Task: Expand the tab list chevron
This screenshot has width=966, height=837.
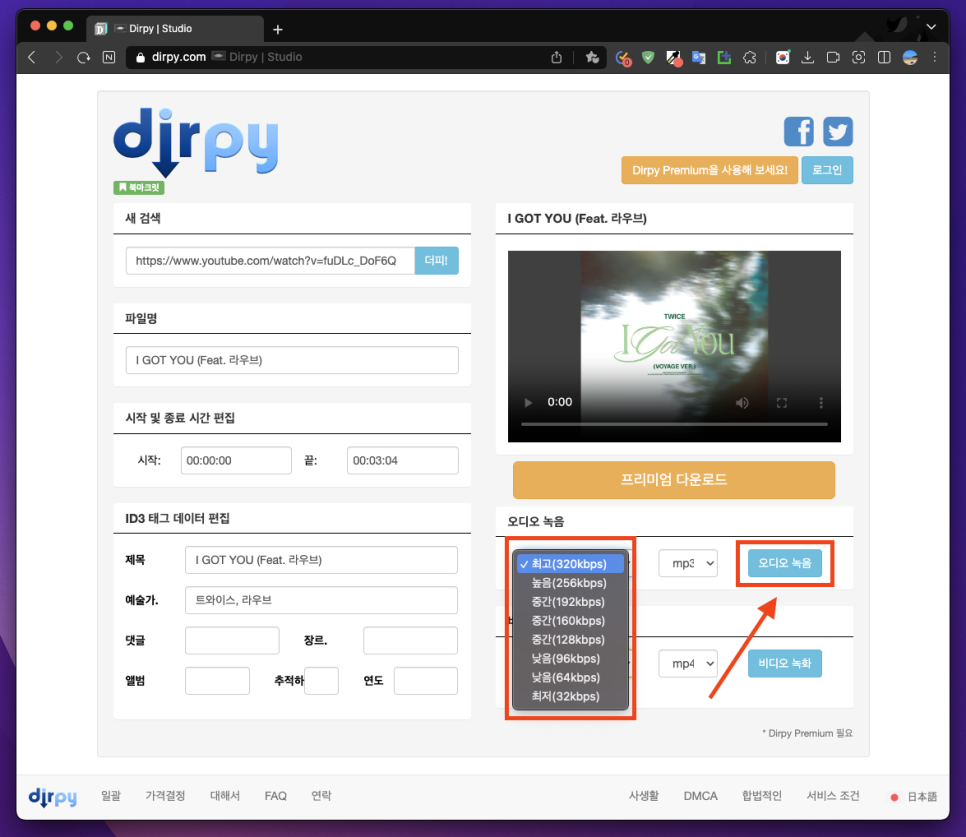Action: coord(931,27)
